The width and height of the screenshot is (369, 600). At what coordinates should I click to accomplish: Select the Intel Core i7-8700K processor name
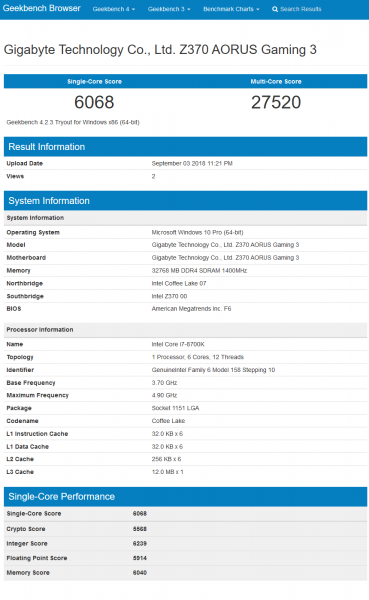coord(178,344)
